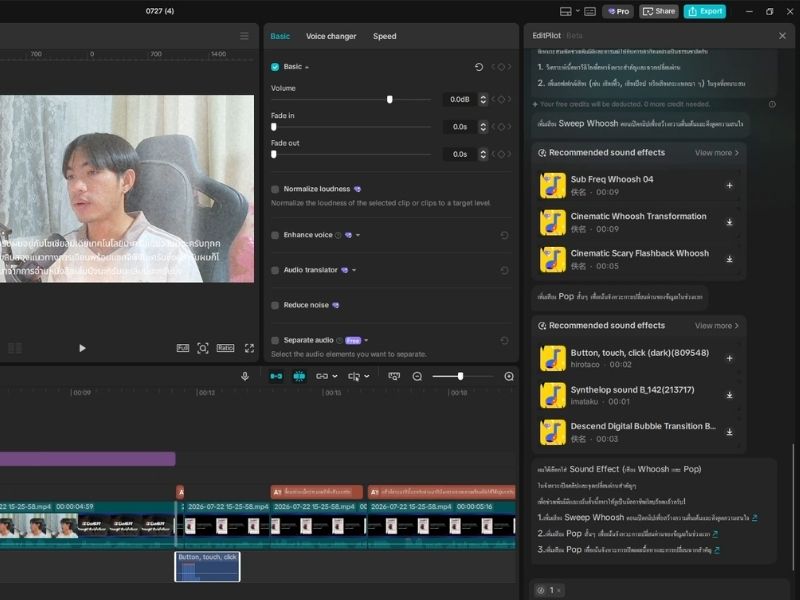This screenshot has width=800, height=600.
Task: Reset the Basic audio settings
Action: (x=479, y=67)
